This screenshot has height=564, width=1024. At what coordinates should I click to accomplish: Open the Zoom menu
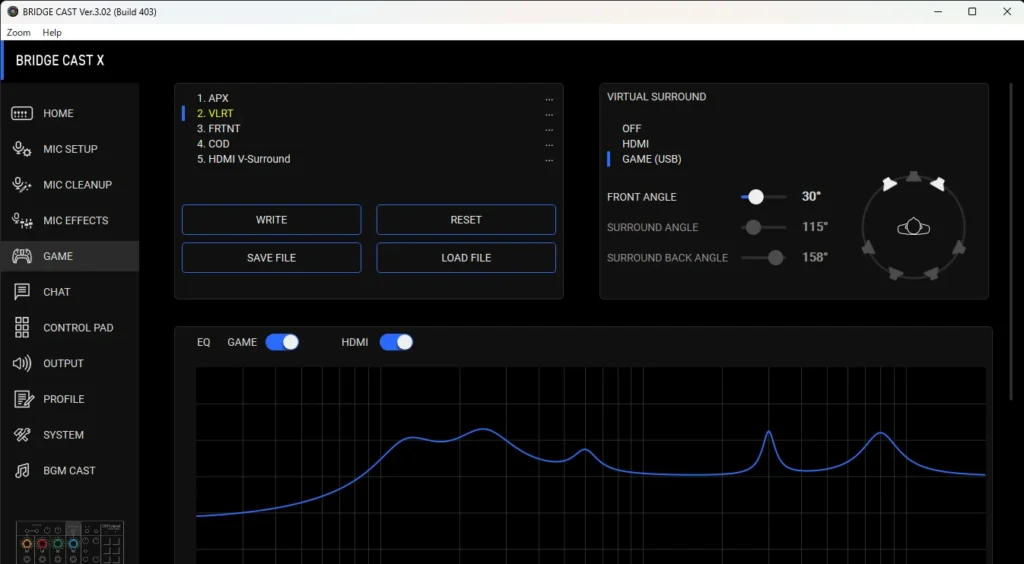18,33
